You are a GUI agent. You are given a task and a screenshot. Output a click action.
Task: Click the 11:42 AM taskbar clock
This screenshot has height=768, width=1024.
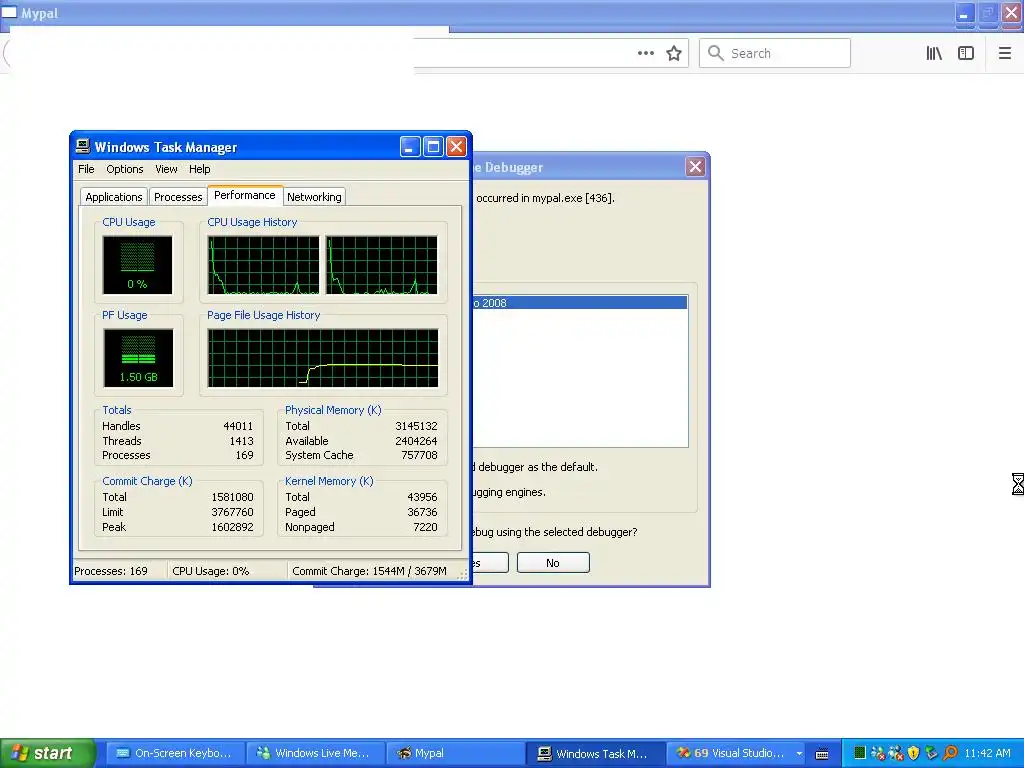tap(987, 753)
